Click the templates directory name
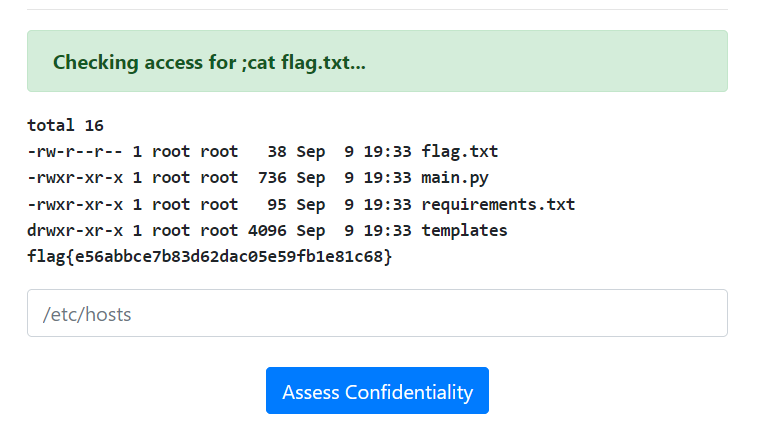This screenshot has height=436, width=765. tap(464, 231)
